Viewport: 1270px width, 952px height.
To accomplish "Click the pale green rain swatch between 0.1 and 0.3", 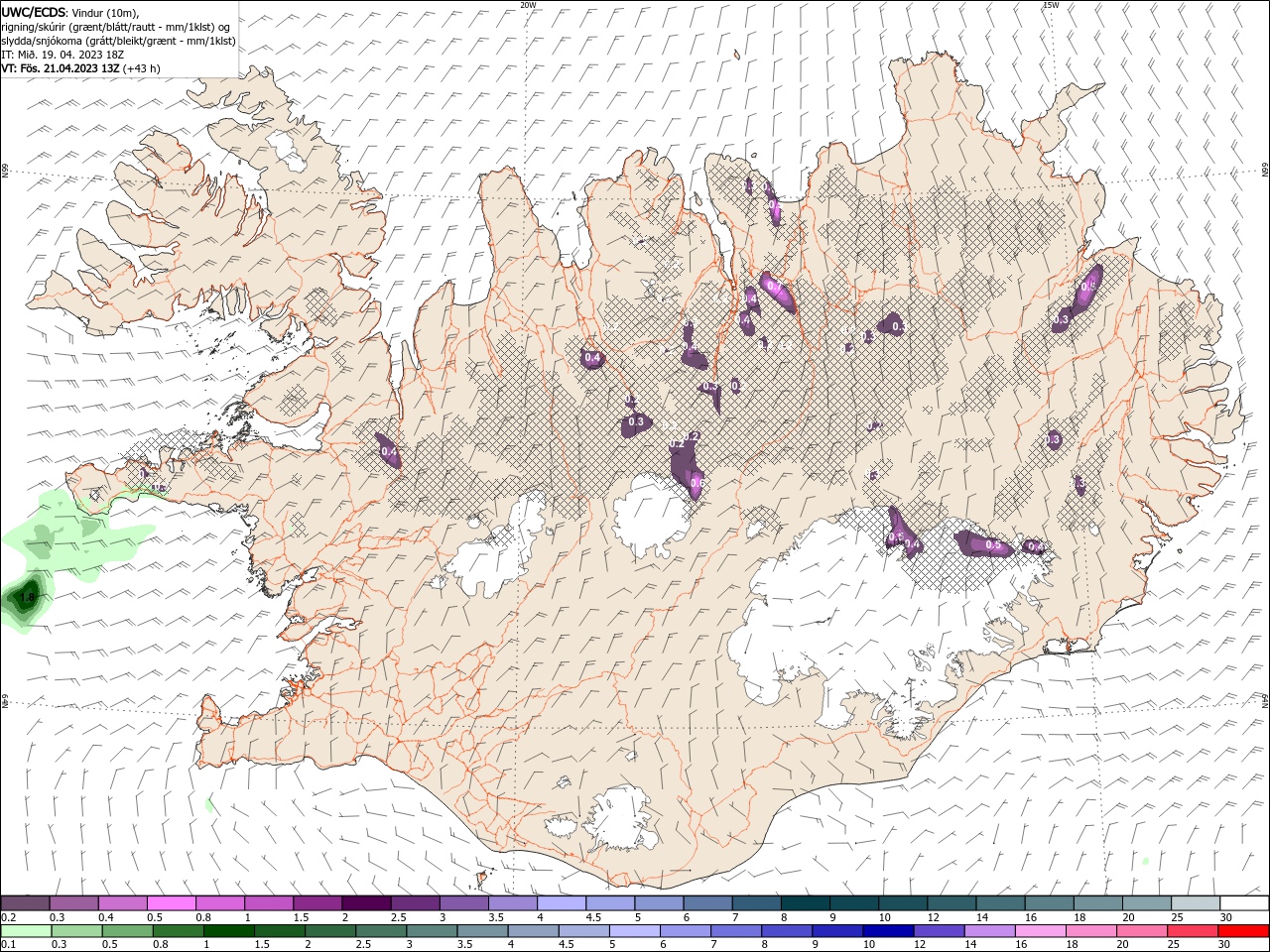I will (26, 931).
